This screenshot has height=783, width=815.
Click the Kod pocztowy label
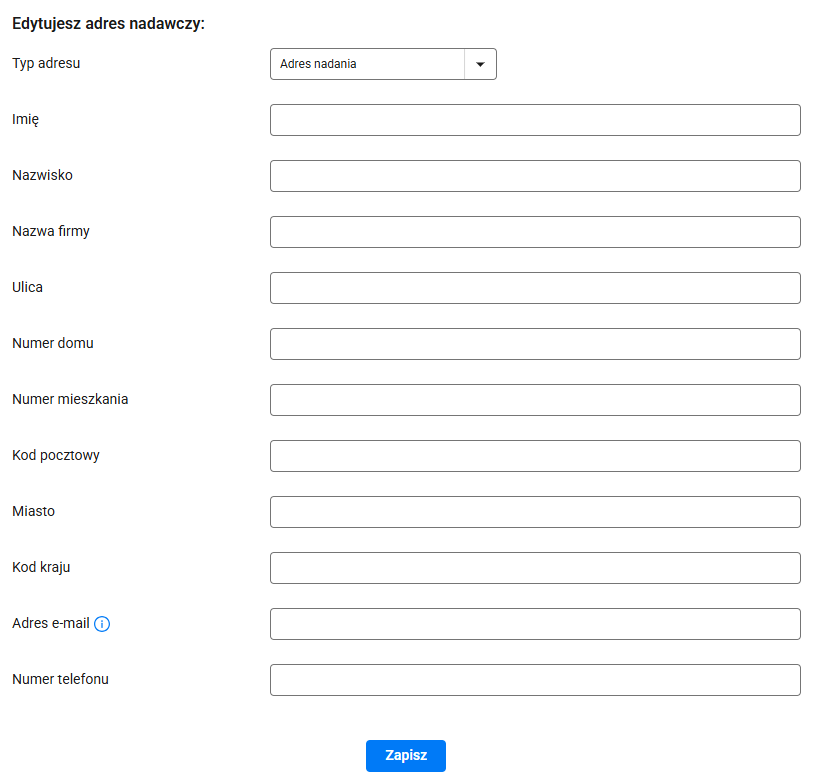(x=56, y=455)
